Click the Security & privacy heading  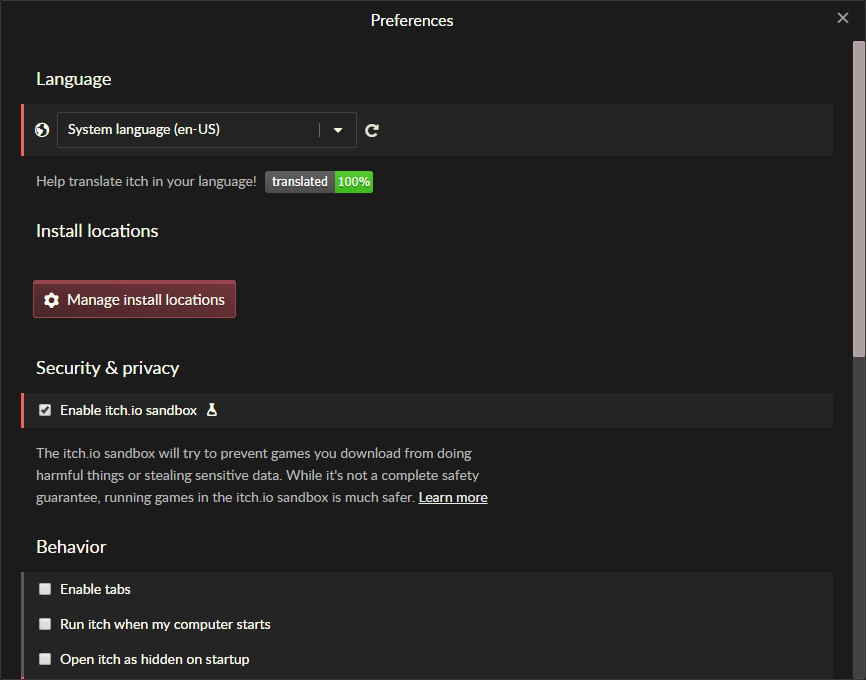[x=107, y=367]
